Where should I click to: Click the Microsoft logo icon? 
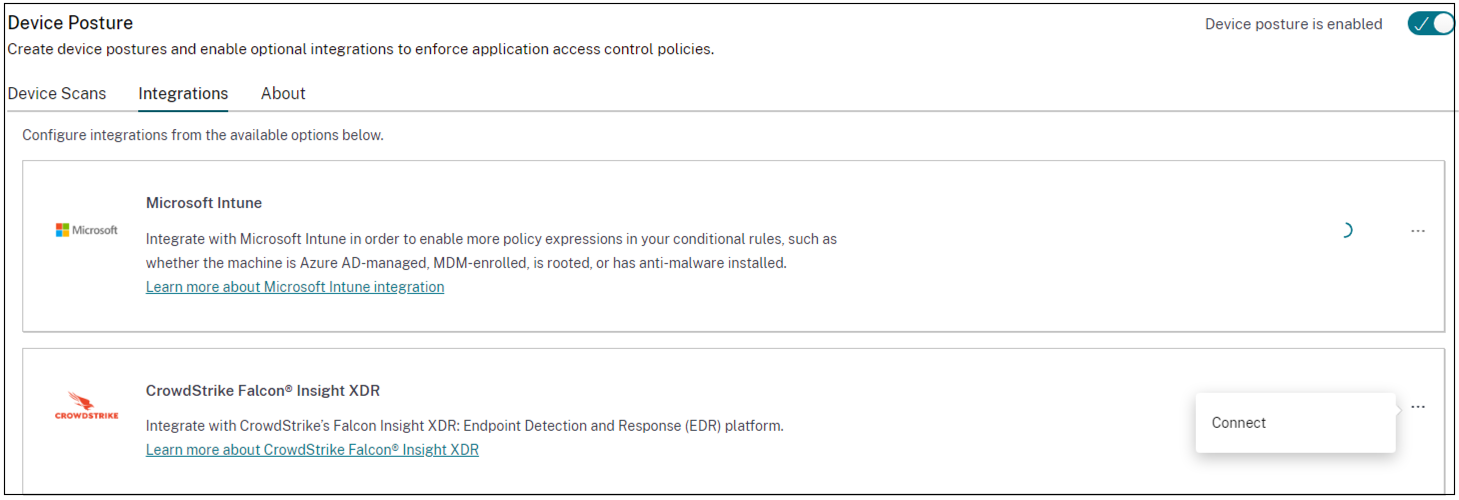pyautogui.click(x=87, y=230)
